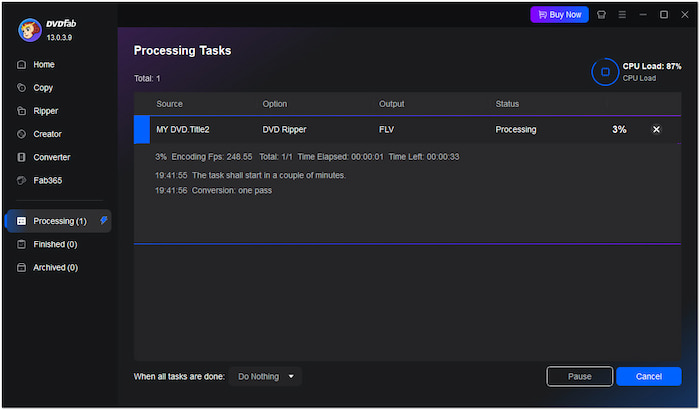
Task: Open Fab365 from the sidebar
Action: point(49,180)
